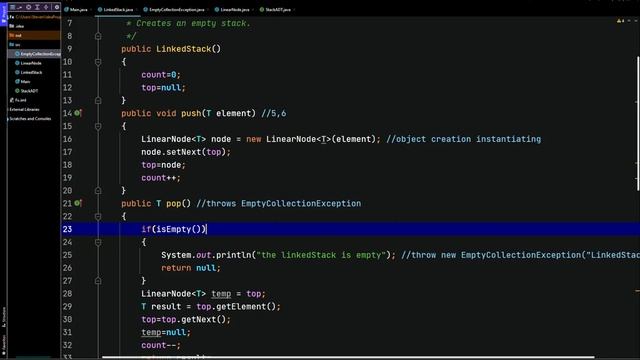Click line number 23 in gutter

point(67,229)
